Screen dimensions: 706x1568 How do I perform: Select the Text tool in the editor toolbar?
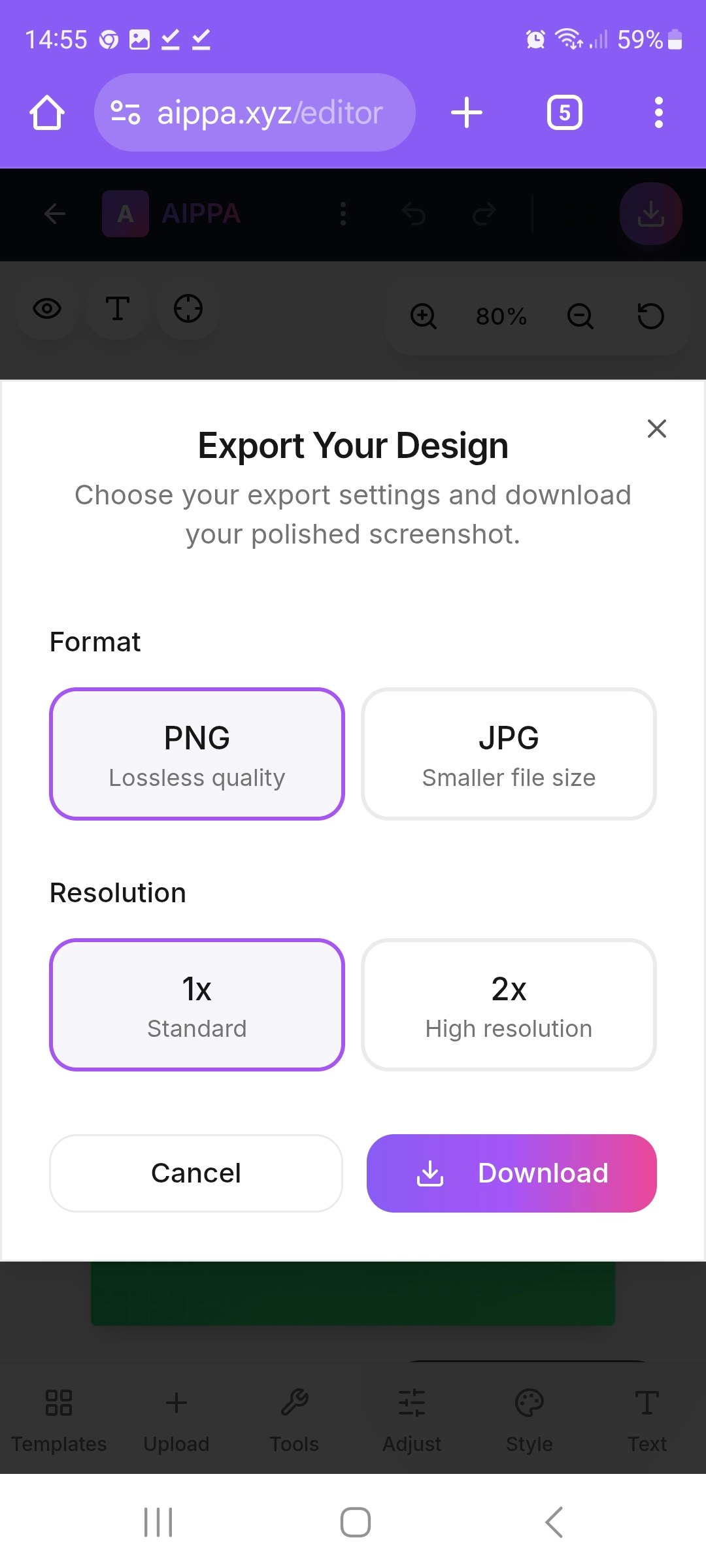(x=647, y=1411)
